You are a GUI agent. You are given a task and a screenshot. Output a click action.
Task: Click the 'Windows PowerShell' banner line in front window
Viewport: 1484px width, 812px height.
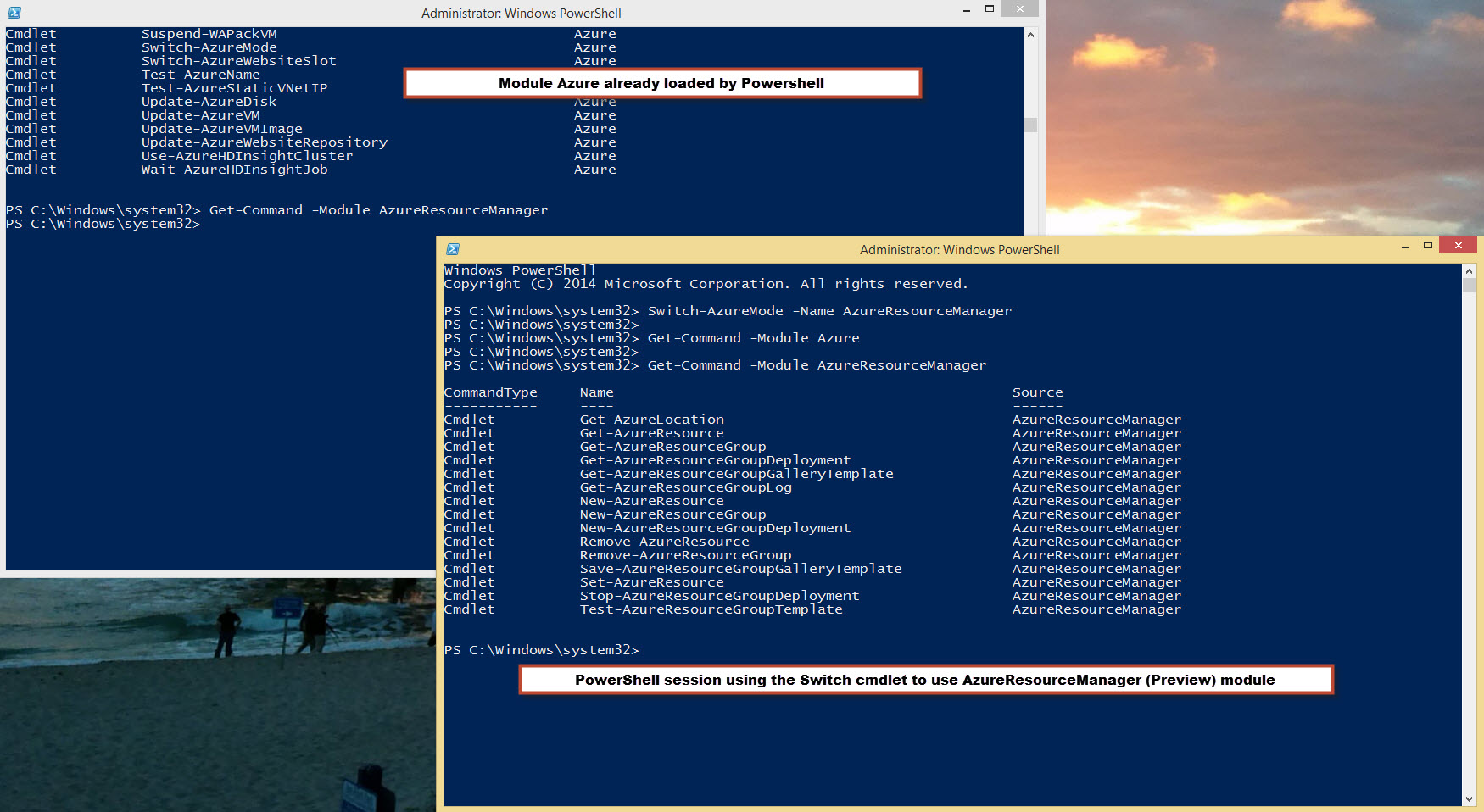pos(521,270)
